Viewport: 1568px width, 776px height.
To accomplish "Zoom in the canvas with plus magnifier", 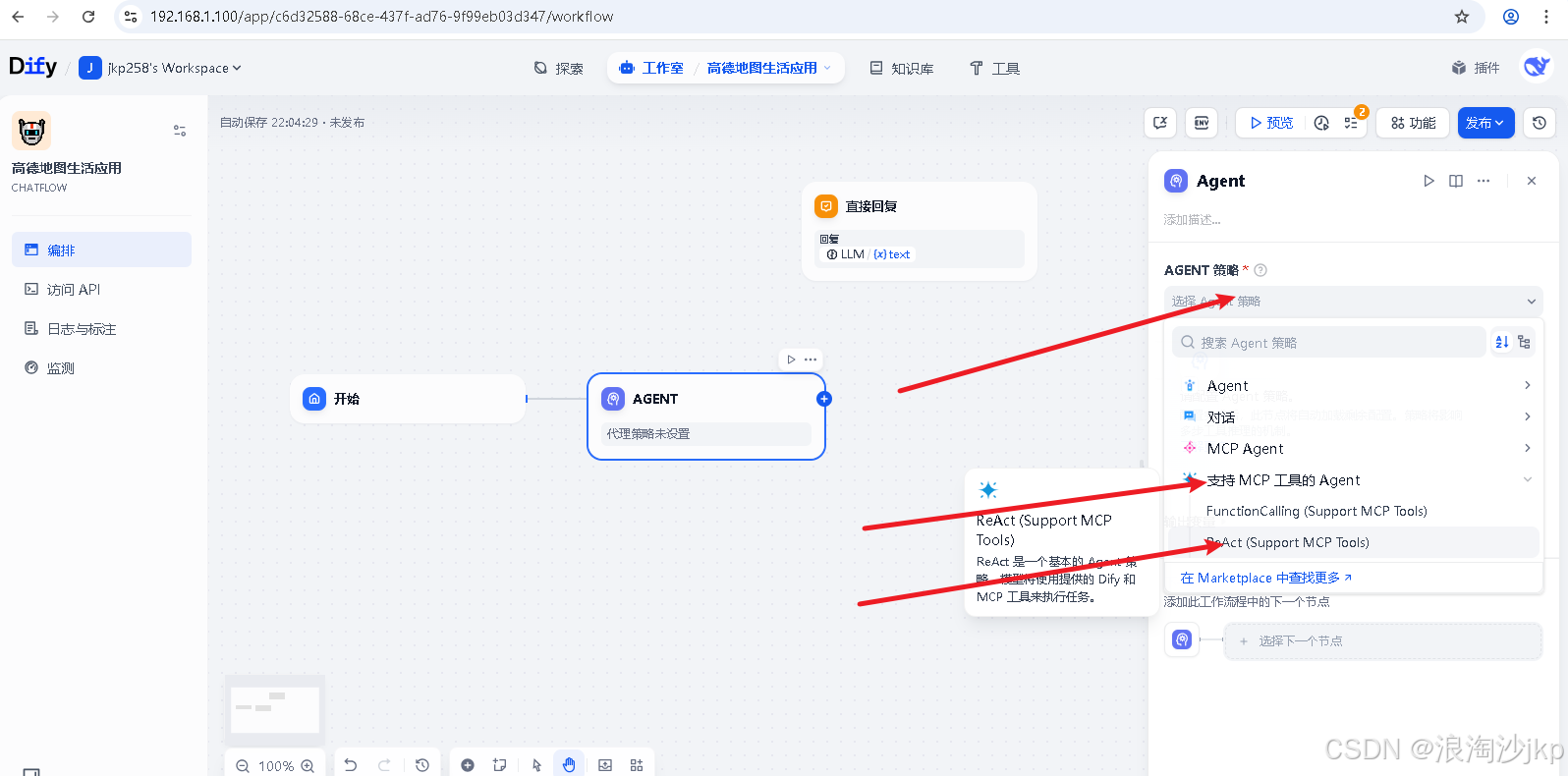I will click(308, 766).
